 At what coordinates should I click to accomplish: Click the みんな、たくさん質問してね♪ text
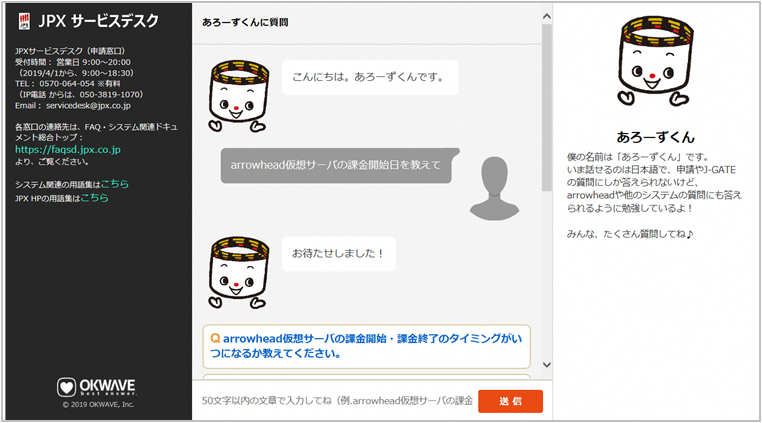click(630, 234)
